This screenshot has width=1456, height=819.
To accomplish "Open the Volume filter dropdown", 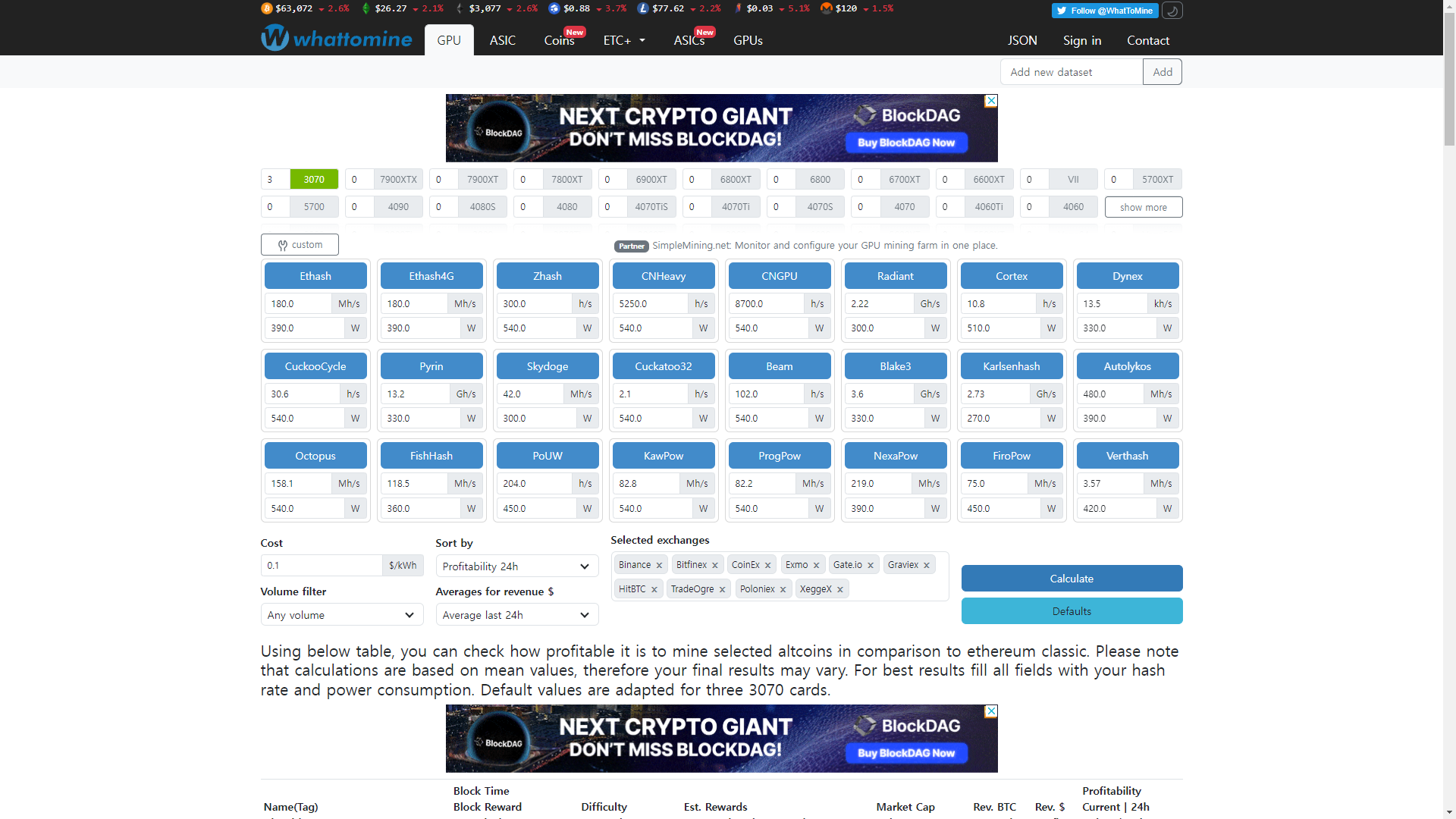I will point(341,615).
